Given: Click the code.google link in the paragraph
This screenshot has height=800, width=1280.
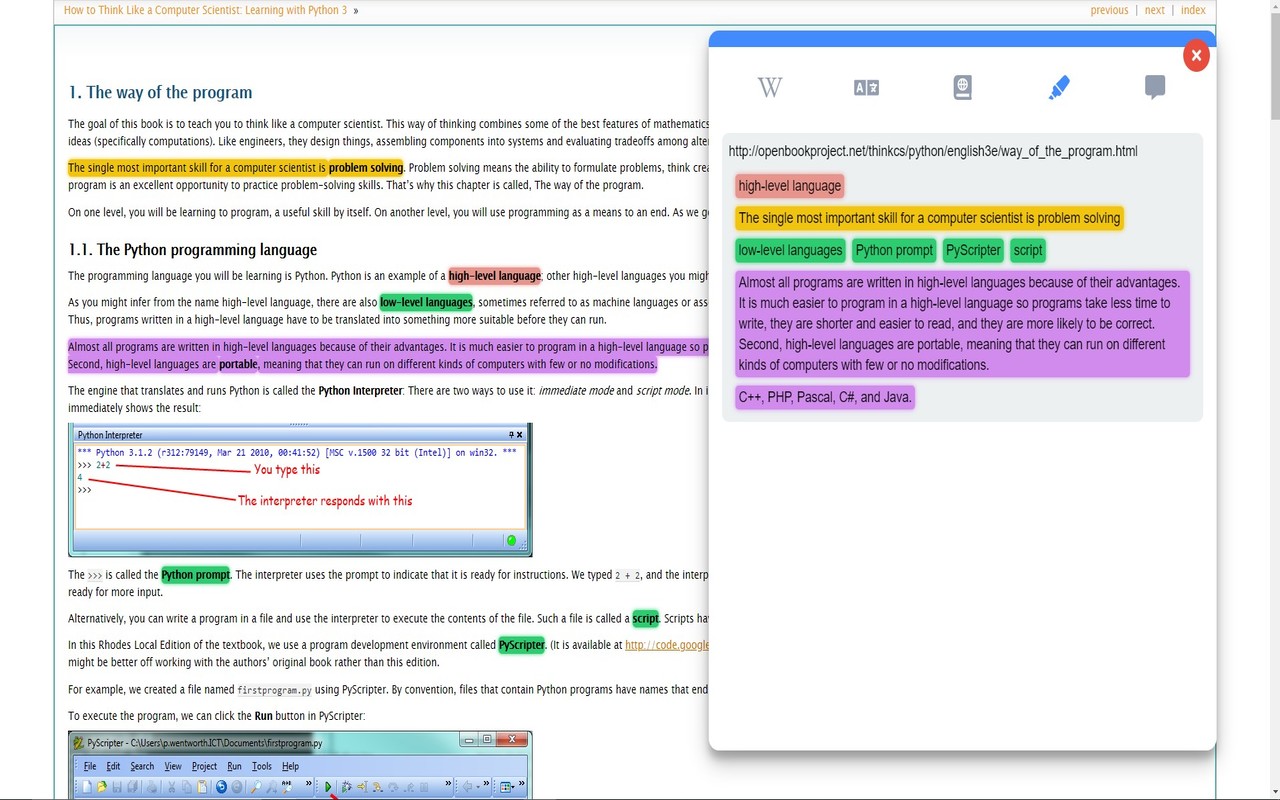Looking at the screenshot, I should point(667,645).
